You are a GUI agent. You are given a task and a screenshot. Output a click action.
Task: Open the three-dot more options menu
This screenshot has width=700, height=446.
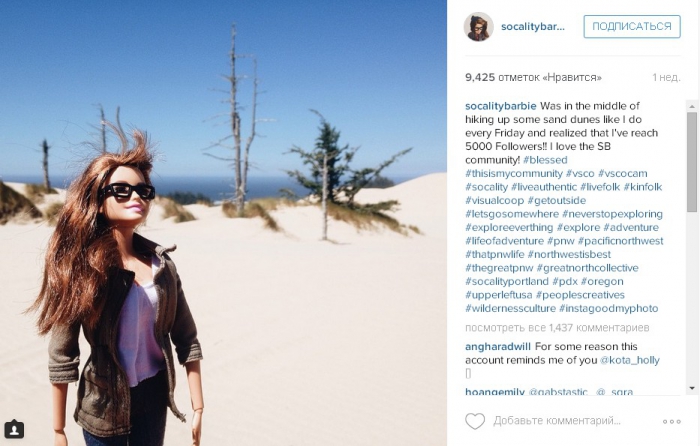coord(671,421)
